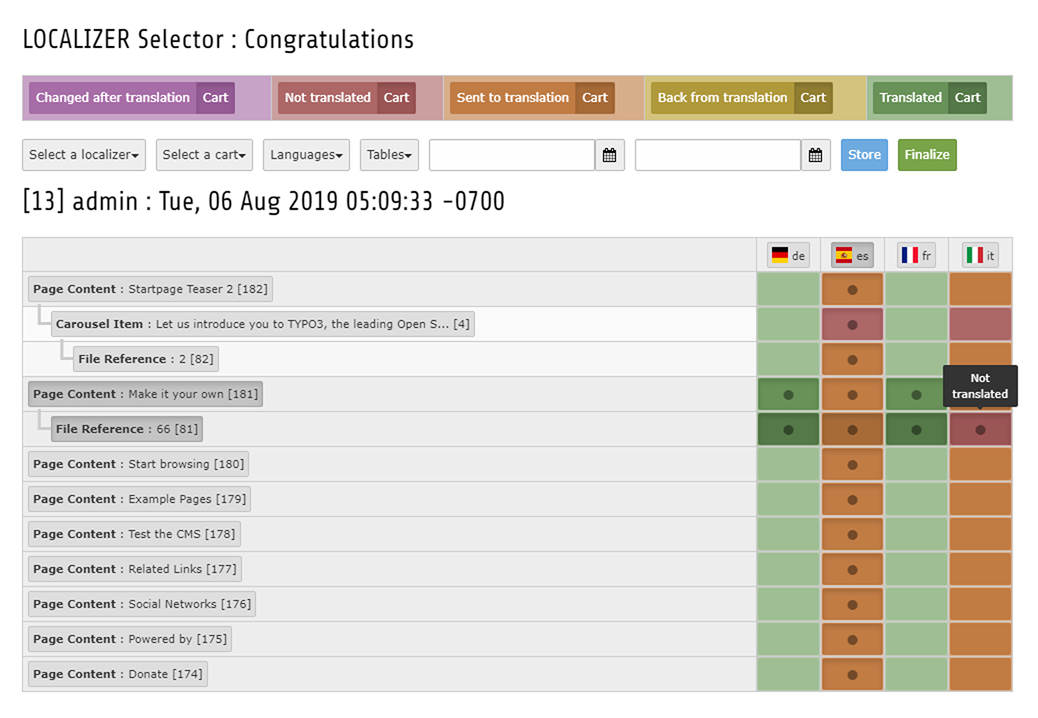Open the calendar picker for the second date field
The width and height of the screenshot is (1038, 718).
(815, 155)
